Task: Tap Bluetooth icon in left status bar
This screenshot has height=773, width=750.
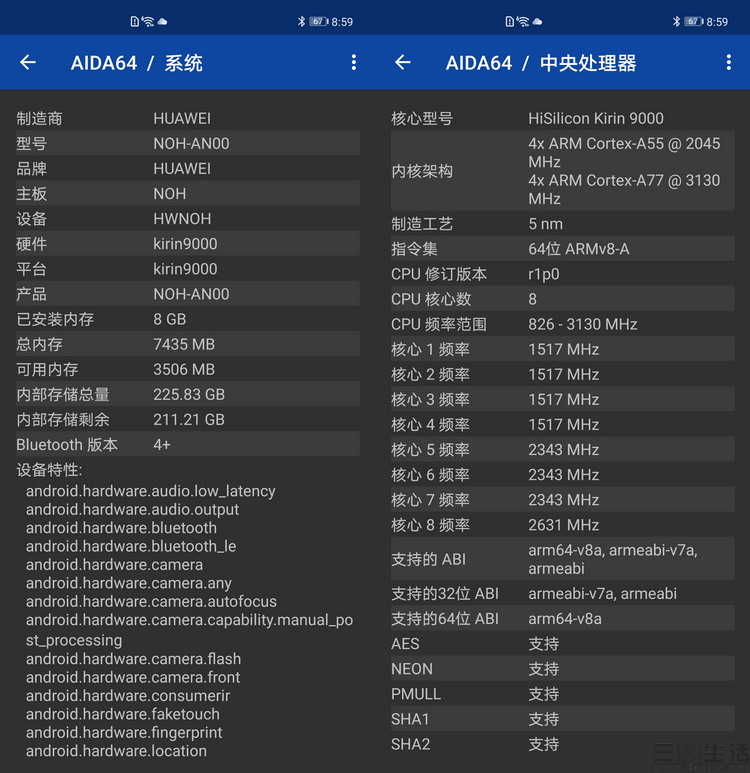Action: coord(301,21)
